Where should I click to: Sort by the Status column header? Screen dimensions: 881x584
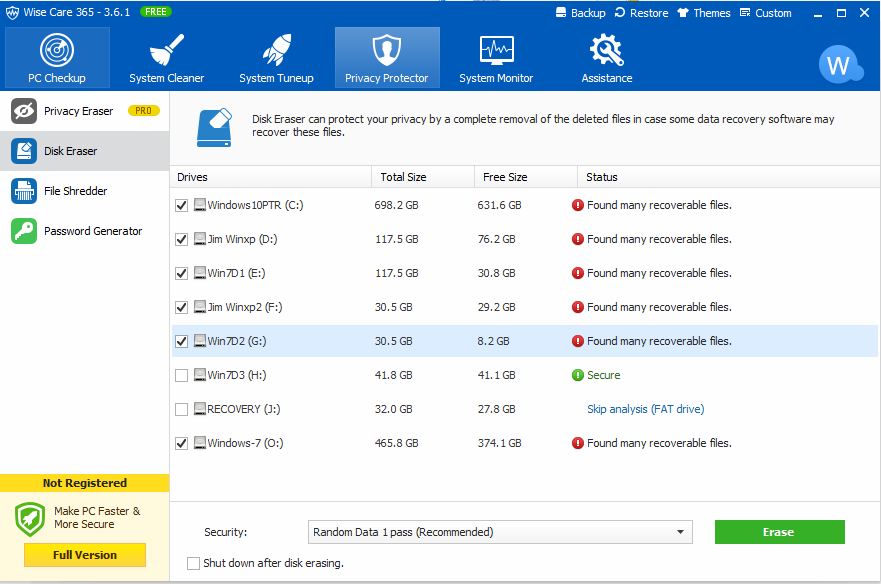coord(729,177)
